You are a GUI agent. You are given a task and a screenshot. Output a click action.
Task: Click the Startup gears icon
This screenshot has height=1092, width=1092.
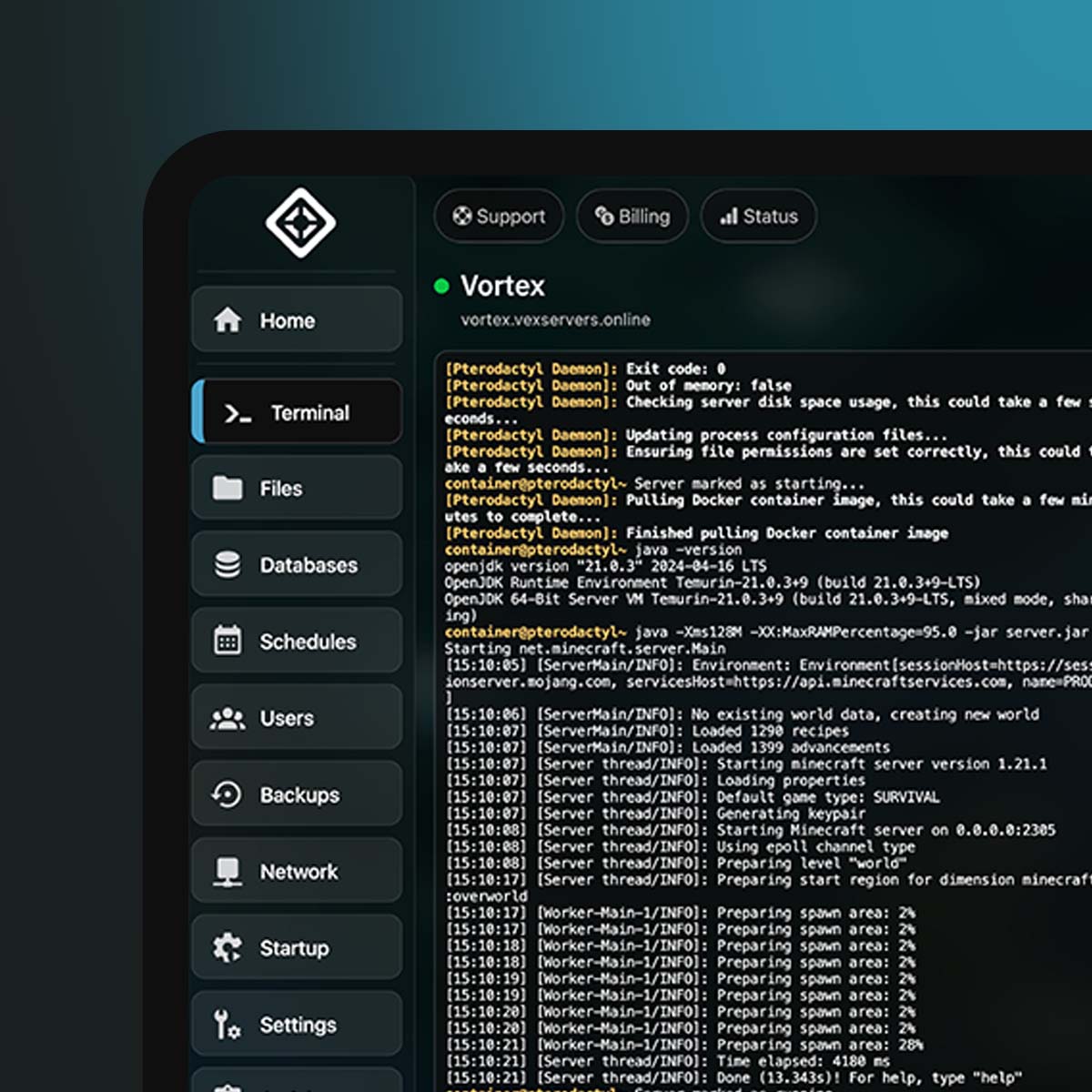pyautogui.click(x=227, y=948)
